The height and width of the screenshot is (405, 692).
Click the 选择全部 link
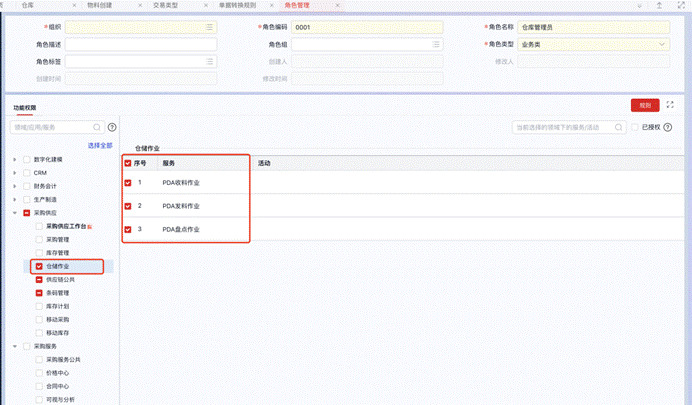coord(100,145)
